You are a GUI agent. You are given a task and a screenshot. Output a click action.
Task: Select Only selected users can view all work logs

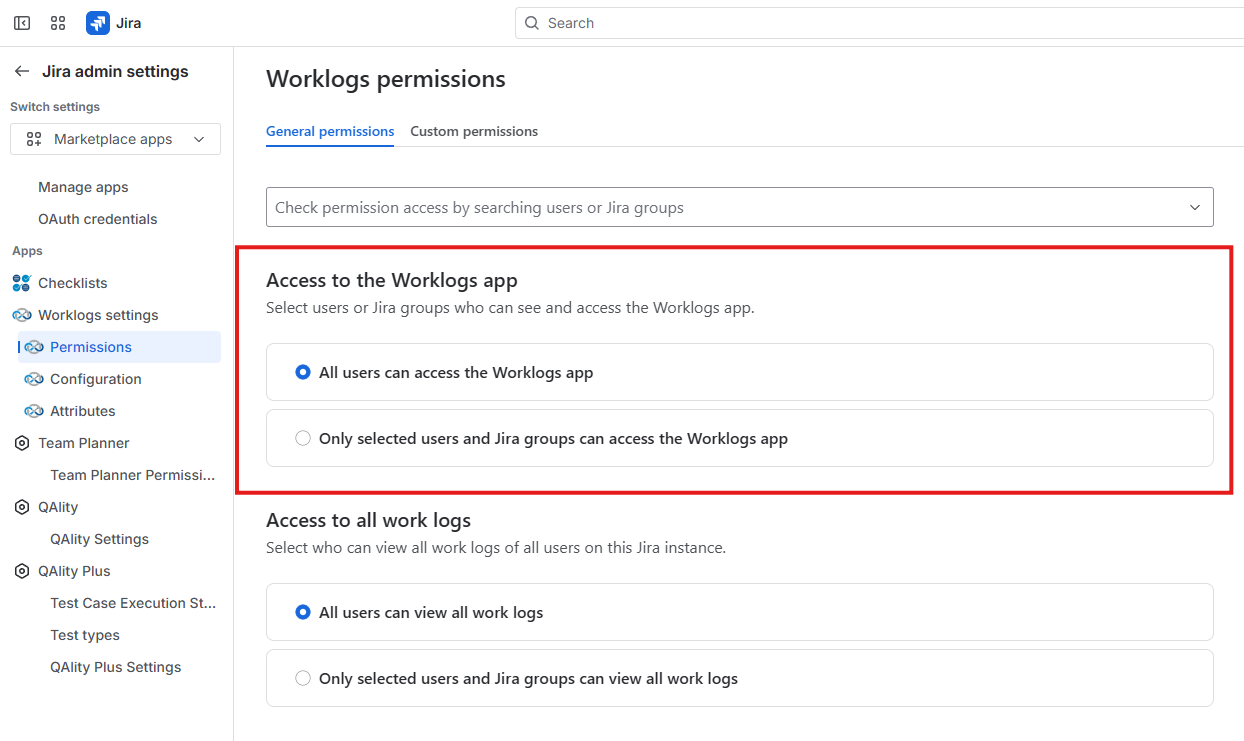pos(303,678)
